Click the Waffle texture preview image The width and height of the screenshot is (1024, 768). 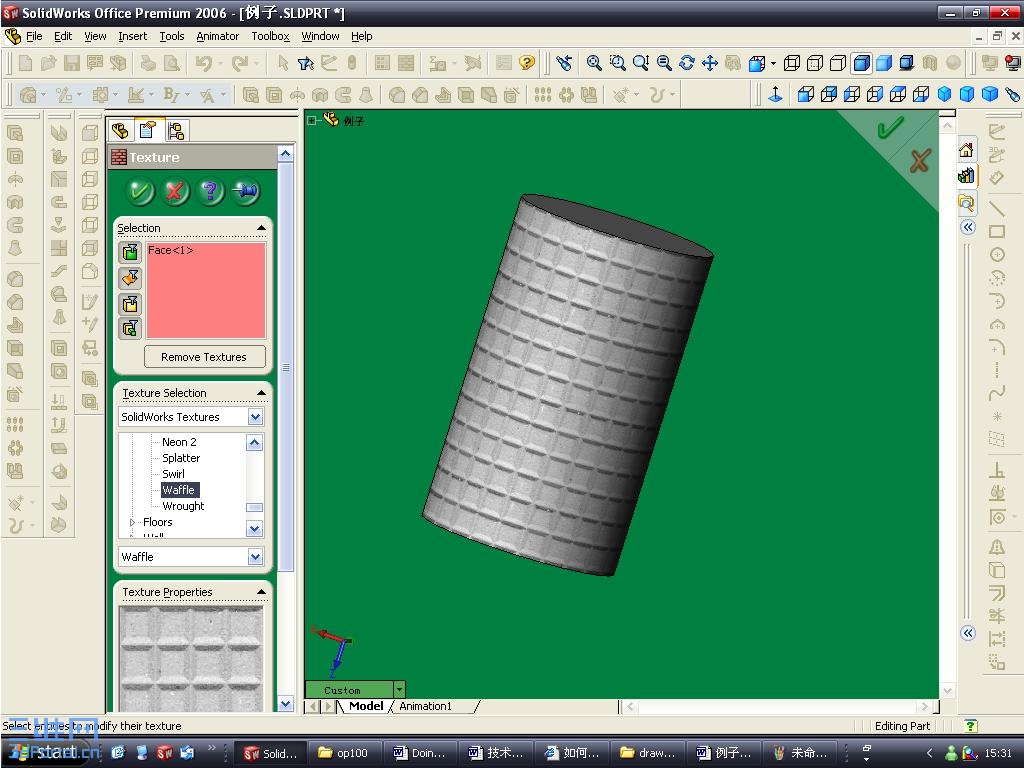(x=191, y=657)
